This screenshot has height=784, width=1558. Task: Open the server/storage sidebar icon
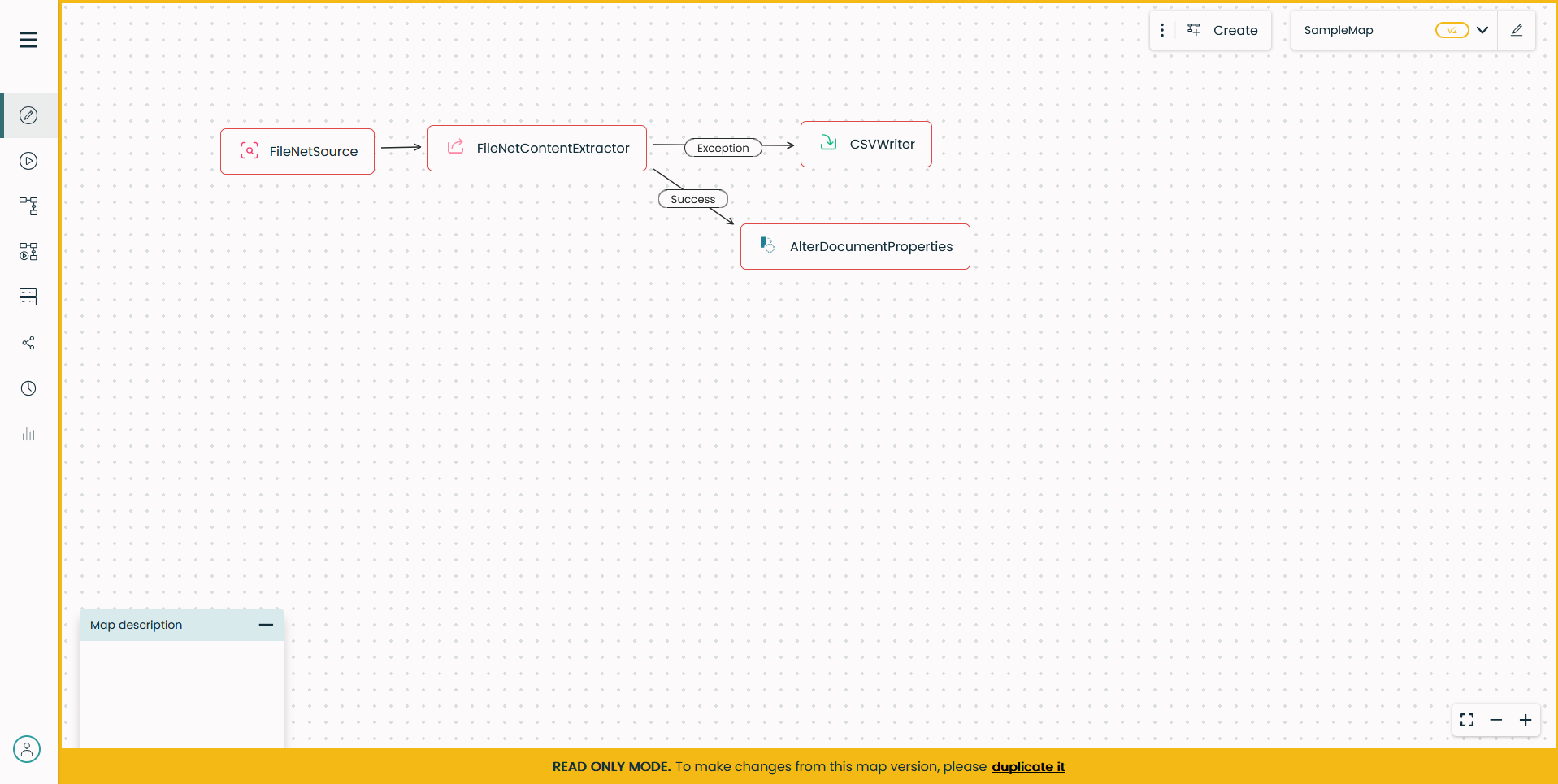(x=28, y=297)
